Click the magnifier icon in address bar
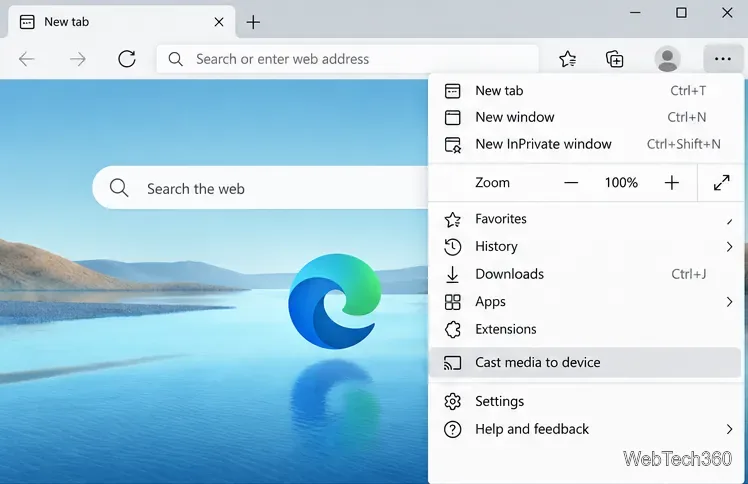Screen dimensions: 748x484 tap(176, 59)
